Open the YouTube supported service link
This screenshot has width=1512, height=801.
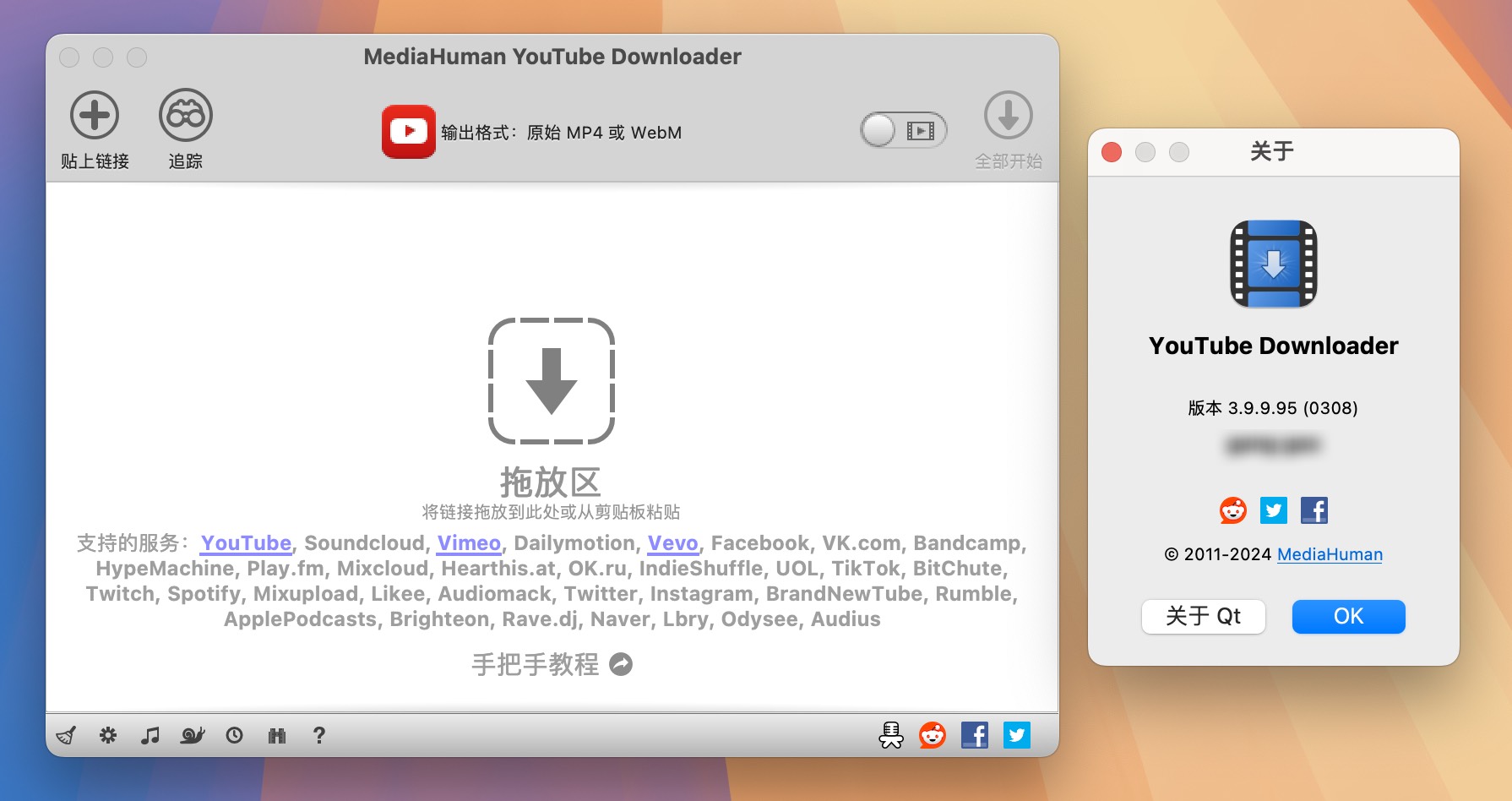[x=246, y=543]
